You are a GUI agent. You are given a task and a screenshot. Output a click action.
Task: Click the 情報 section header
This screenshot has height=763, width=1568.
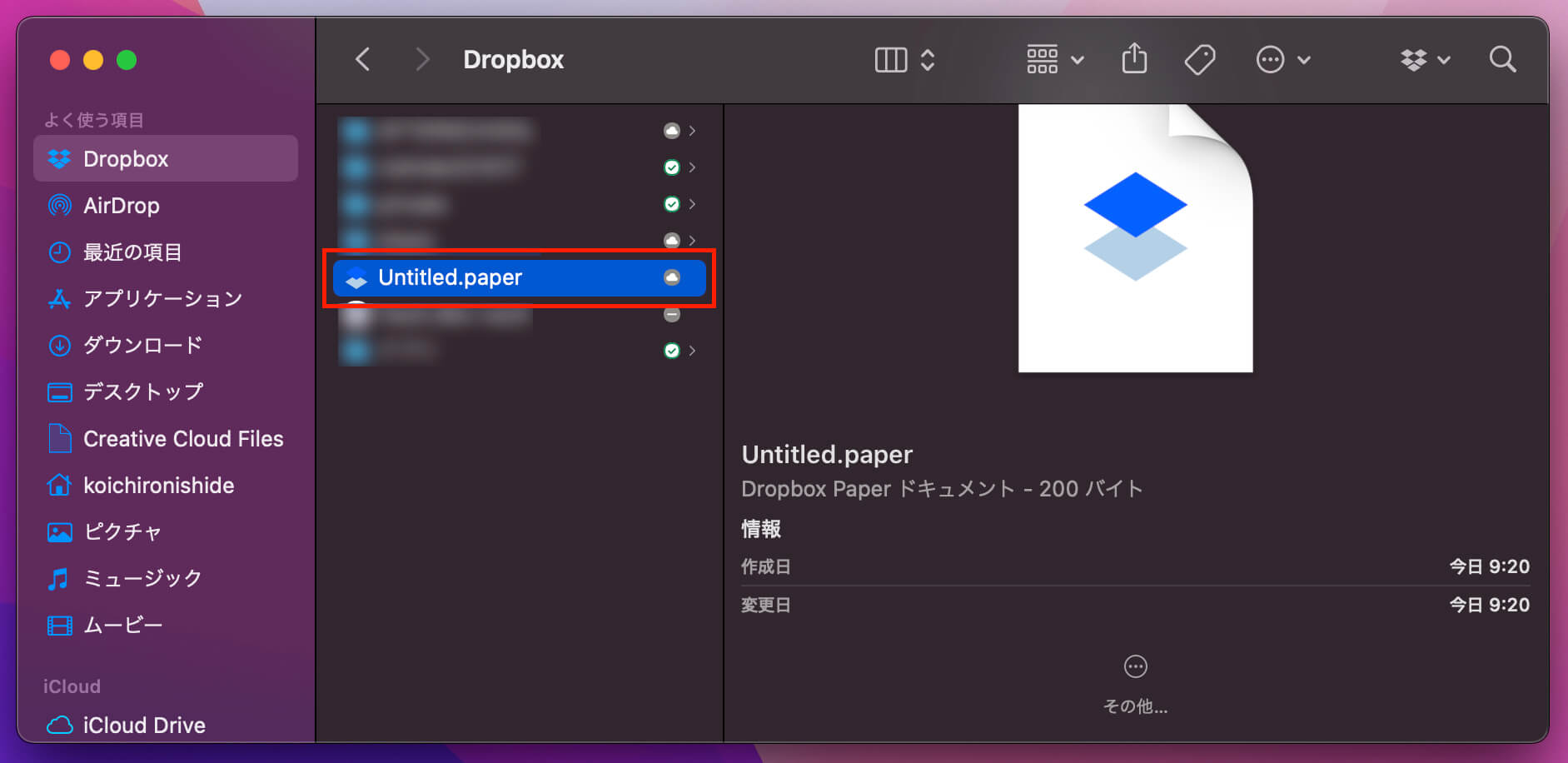[x=761, y=529]
